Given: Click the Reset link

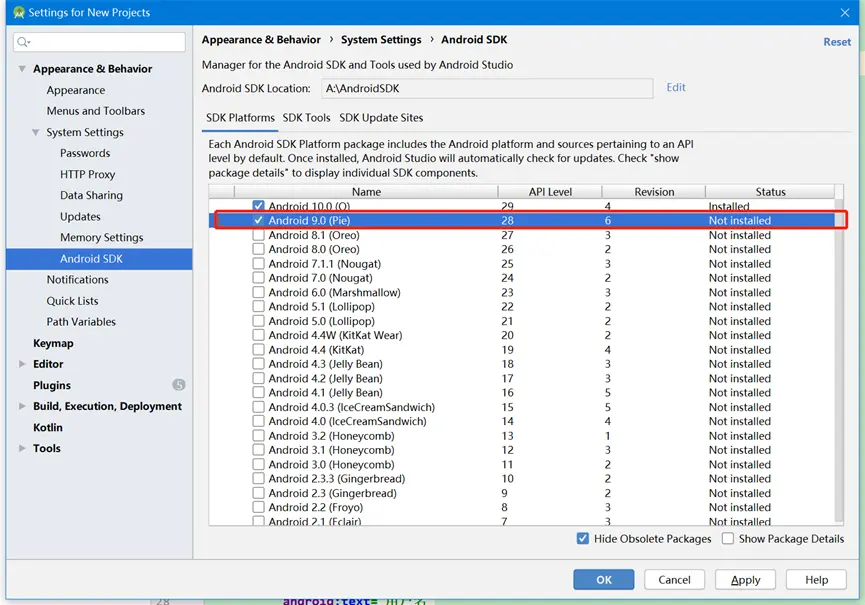Looking at the screenshot, I should coord(836,41).
